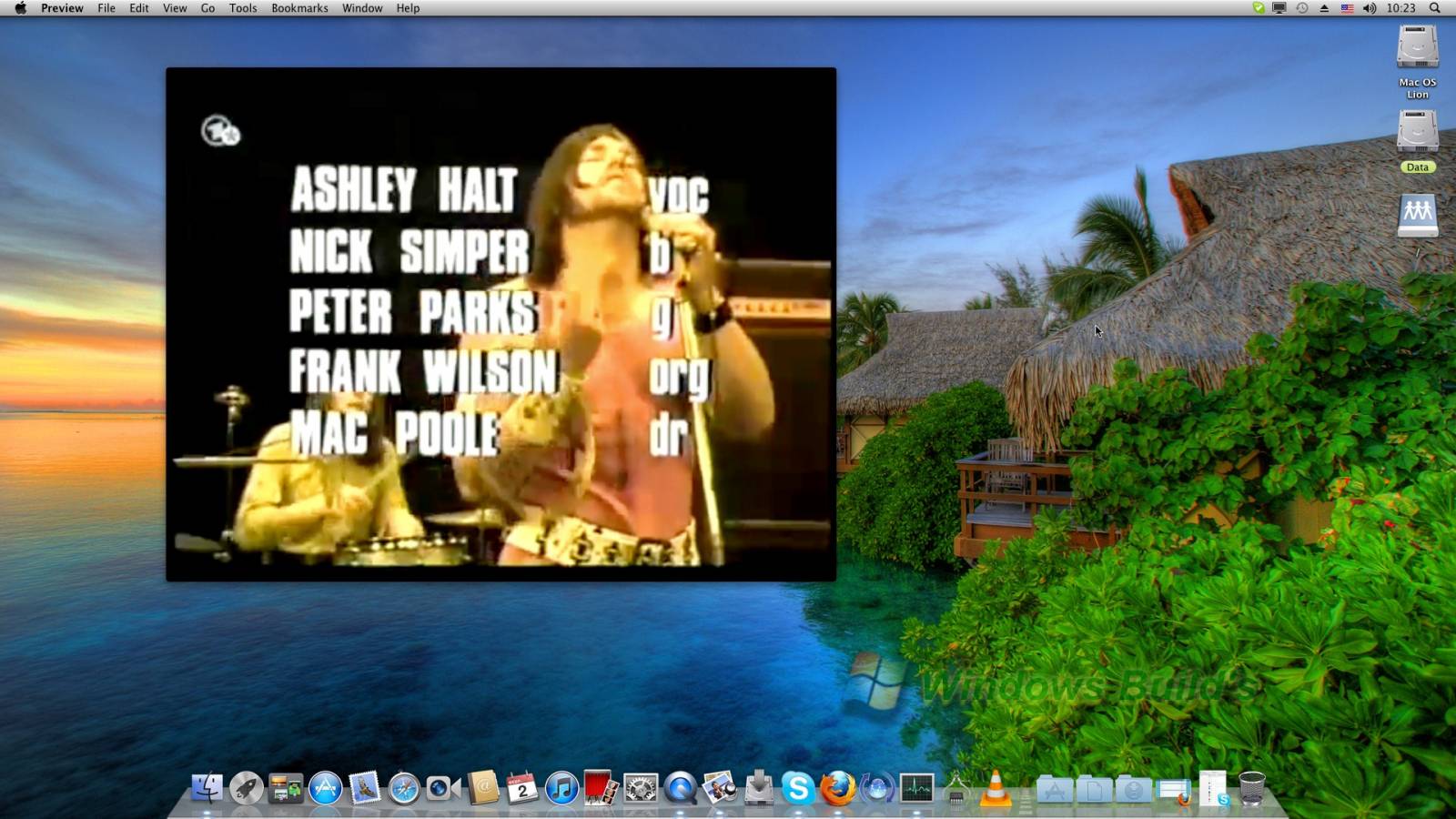Open FaceTime from the Dock
Viewport: 1456px width, 819px height.
443,788
